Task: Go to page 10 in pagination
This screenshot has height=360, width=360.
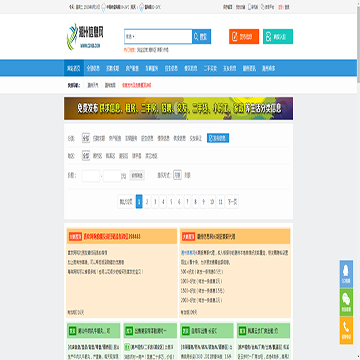Action: tap(212, 202)
